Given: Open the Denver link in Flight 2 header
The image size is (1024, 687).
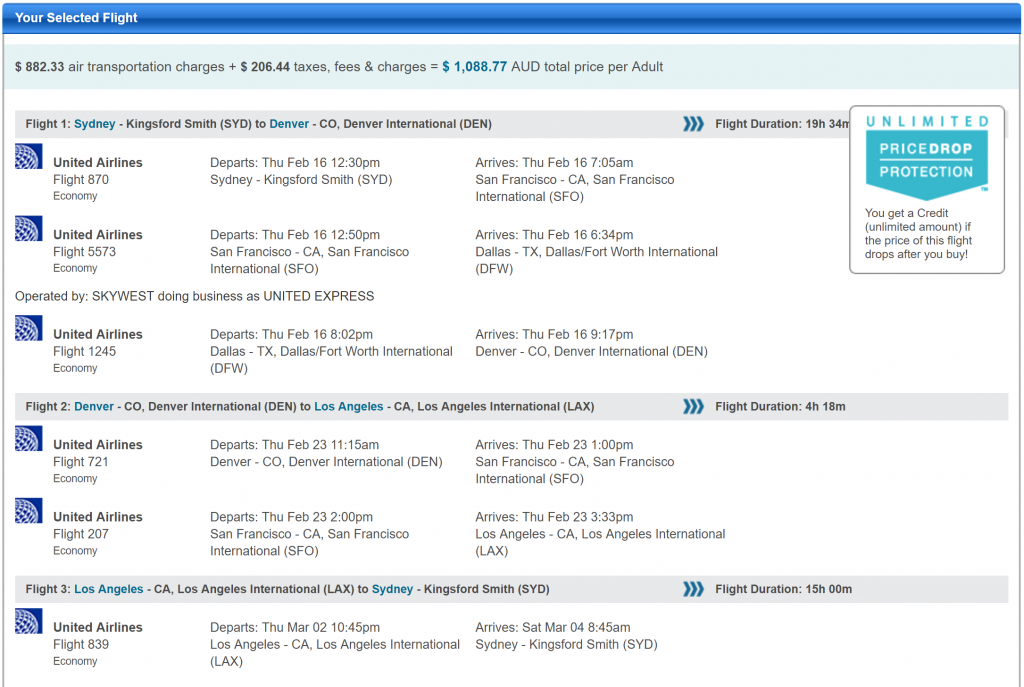Looking at the screenshot, I should [x=94, y=407].
